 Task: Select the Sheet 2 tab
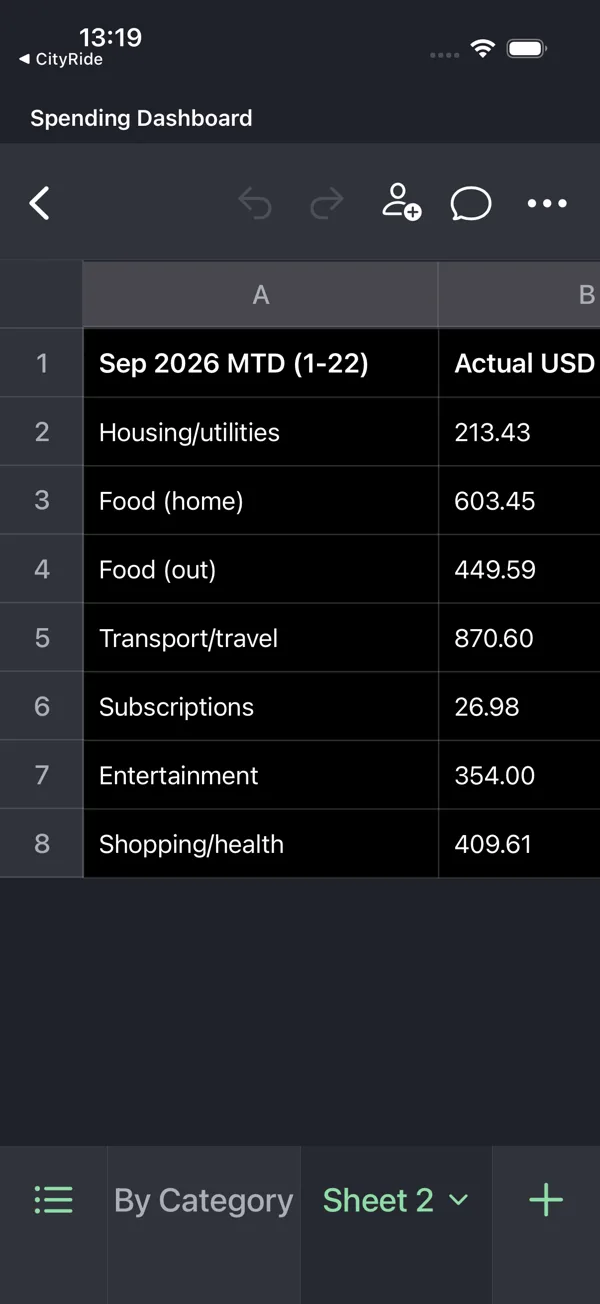[x=378, y=1200]
